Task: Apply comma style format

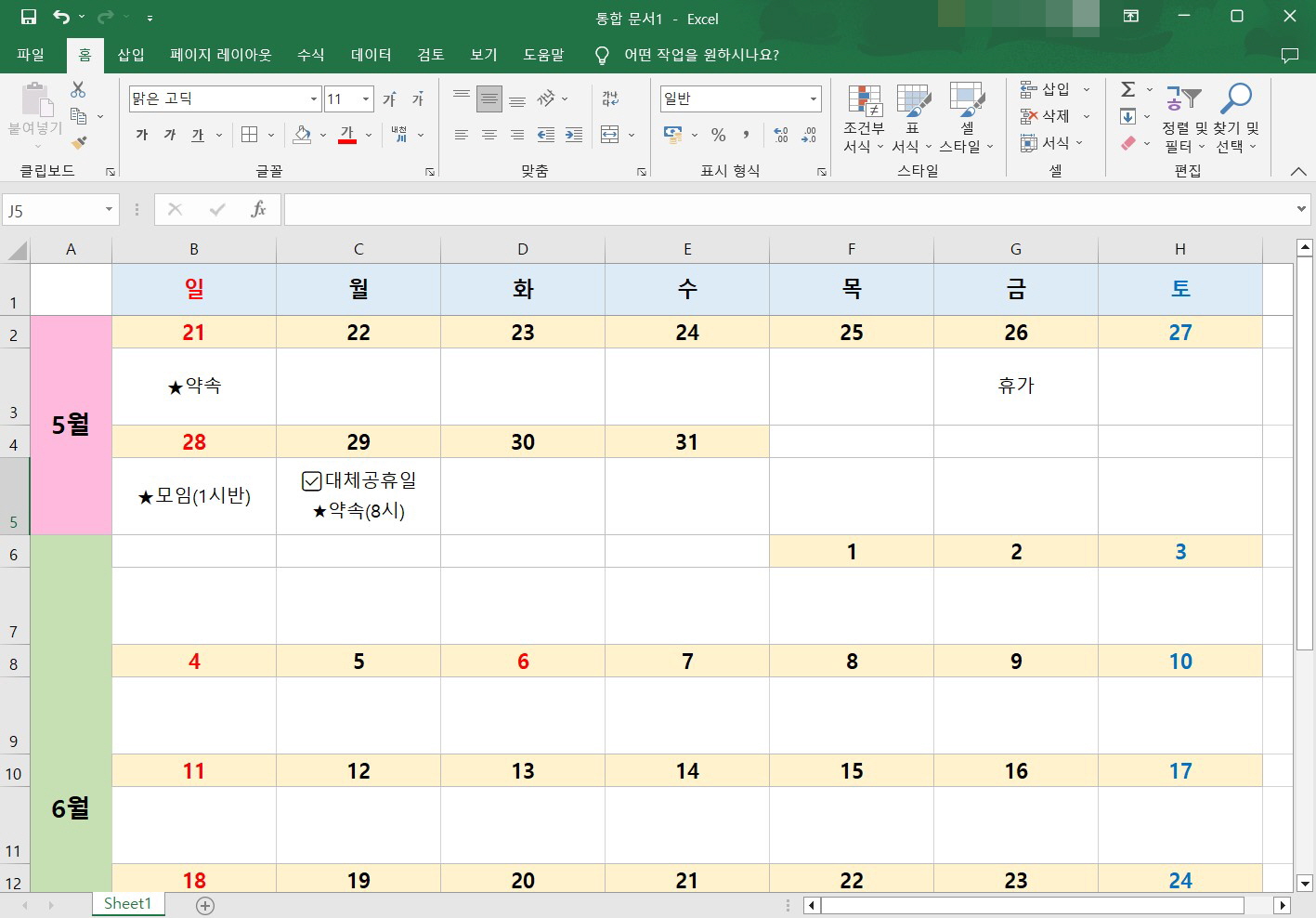Action: (746, 135)
